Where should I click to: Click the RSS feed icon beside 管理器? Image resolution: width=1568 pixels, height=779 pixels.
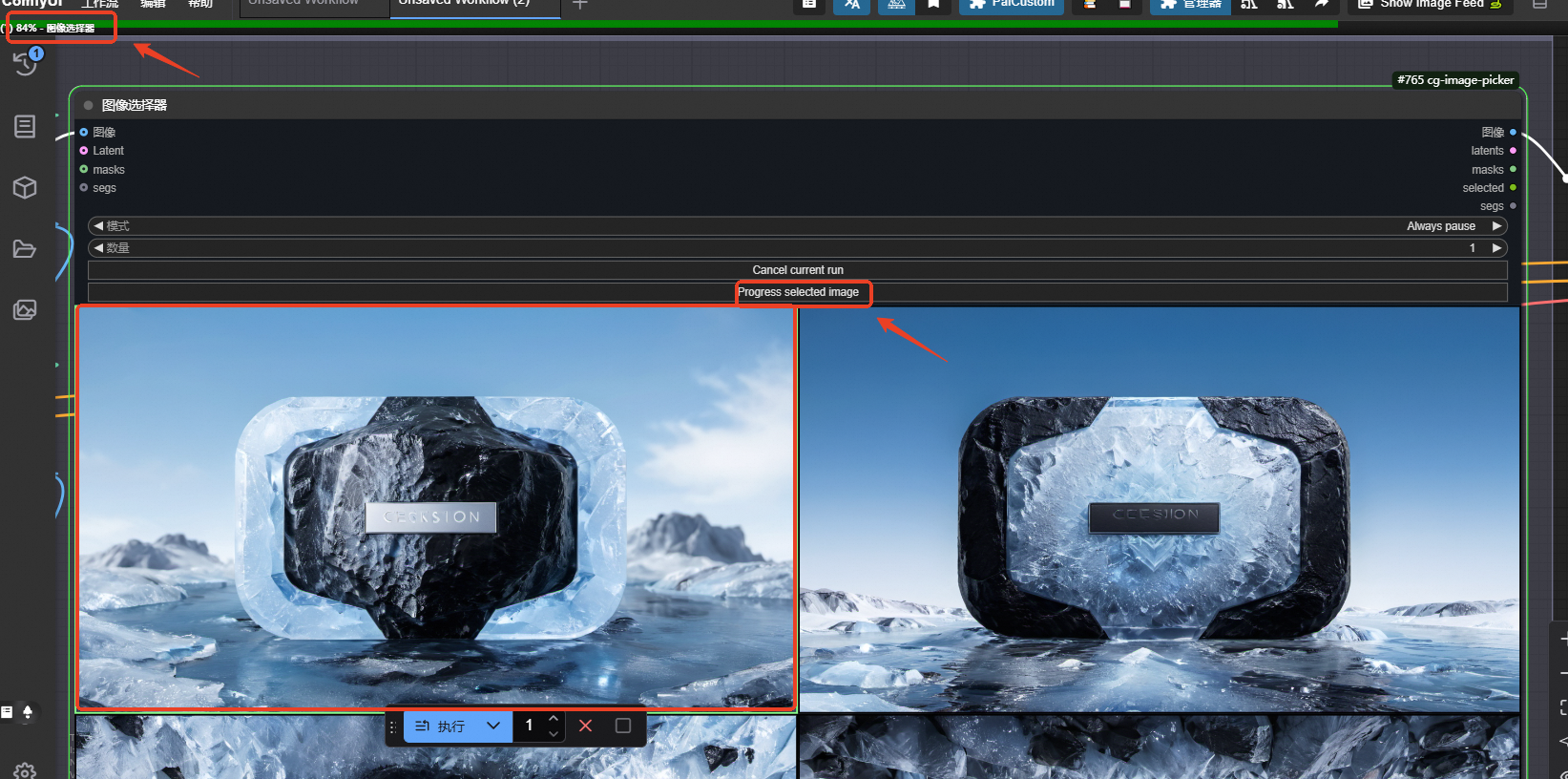(x=1249, y=5)
